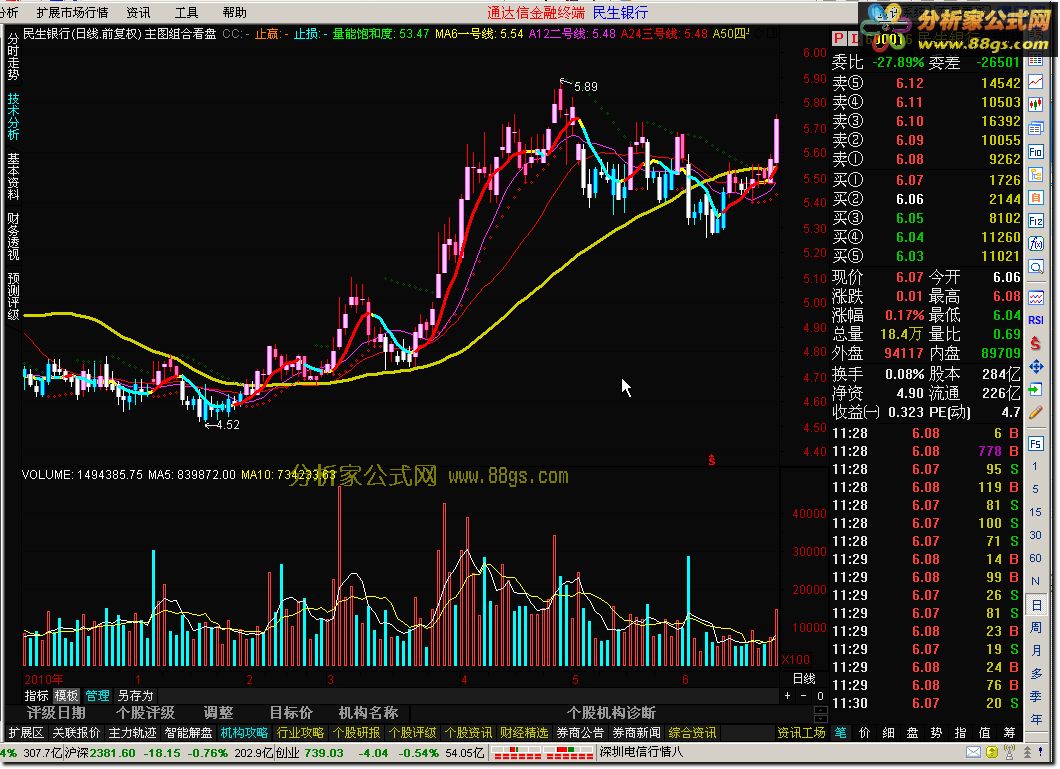Open the 个股研报 tab
The height and width of the screenshot is (769, 1060).
click(356, 733)
